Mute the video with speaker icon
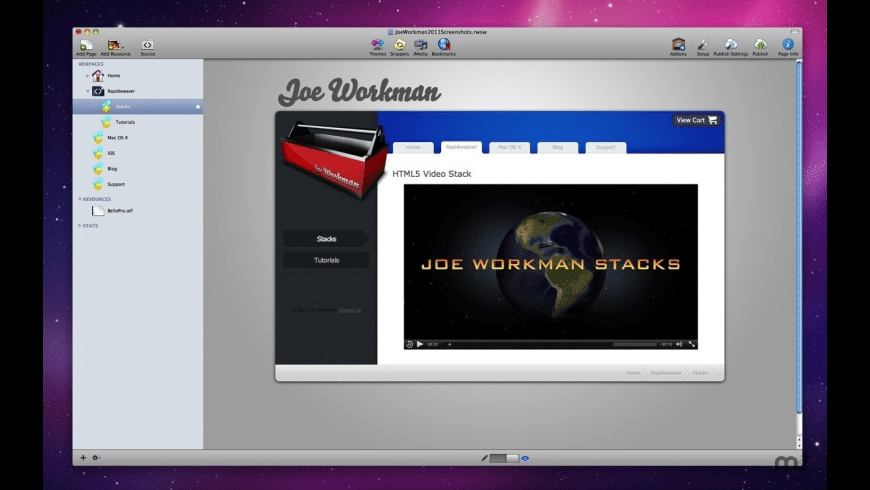Viewport: 870px width, 490px height. pos(679,344)
